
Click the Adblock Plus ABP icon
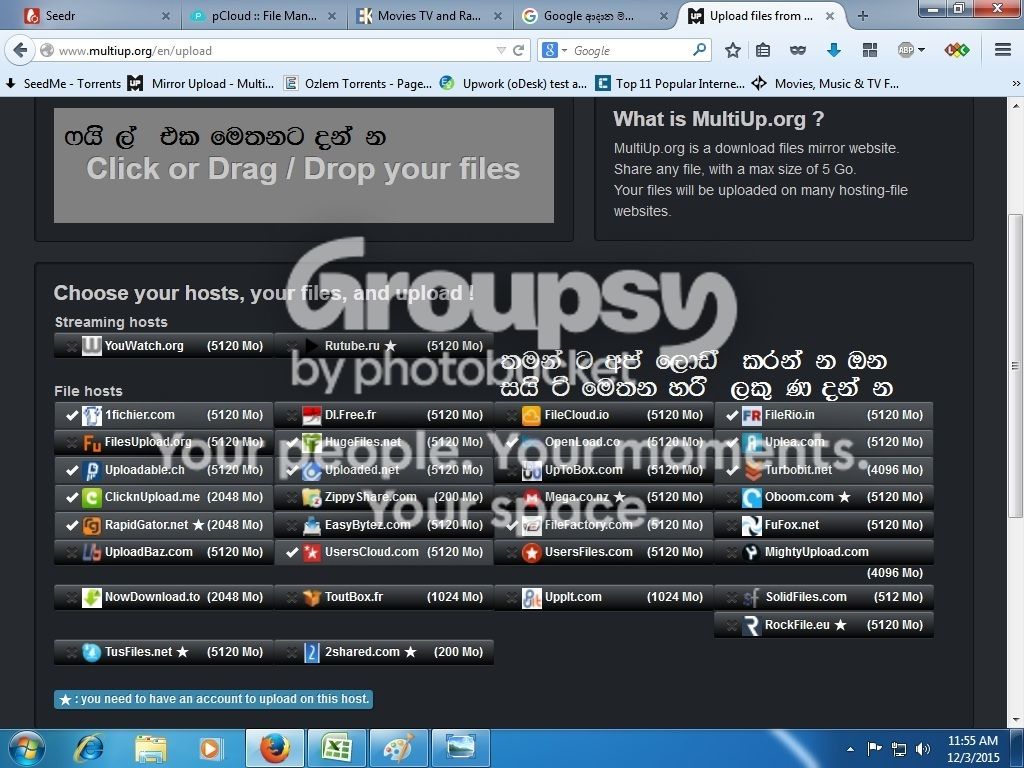(906, 50)
